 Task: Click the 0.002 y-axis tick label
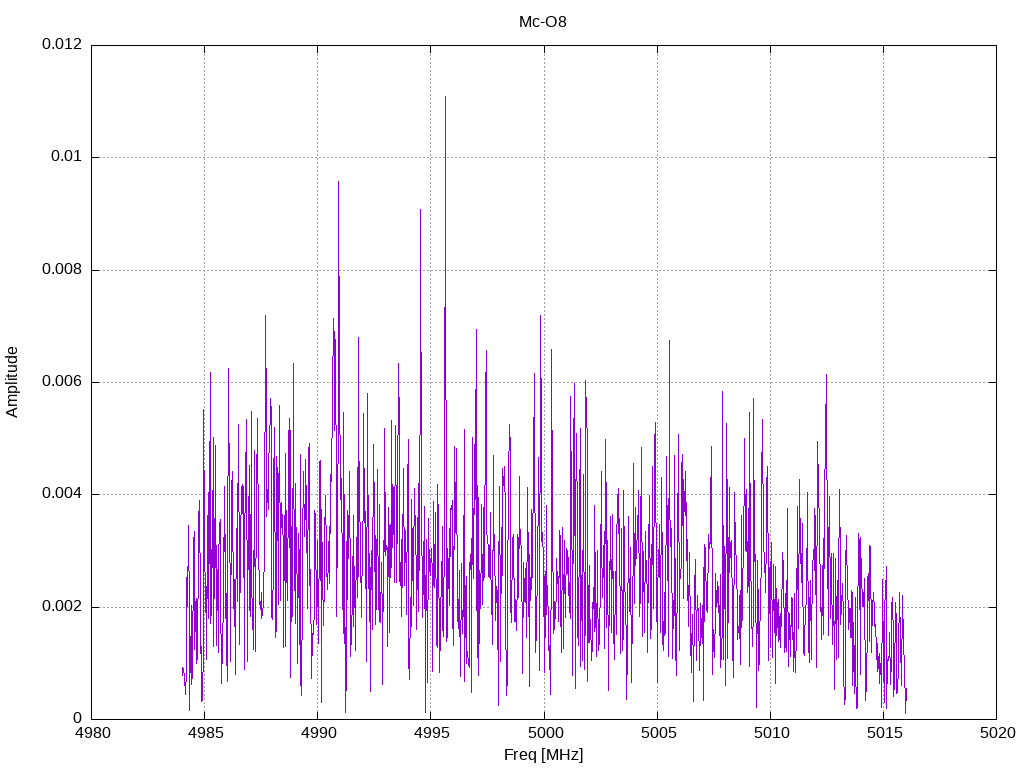[x=62, y=607]
